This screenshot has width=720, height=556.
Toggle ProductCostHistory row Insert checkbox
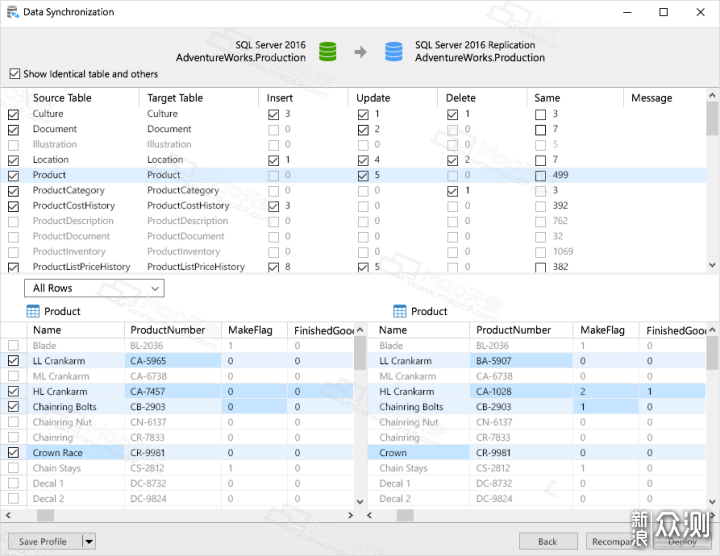point(273,206)
